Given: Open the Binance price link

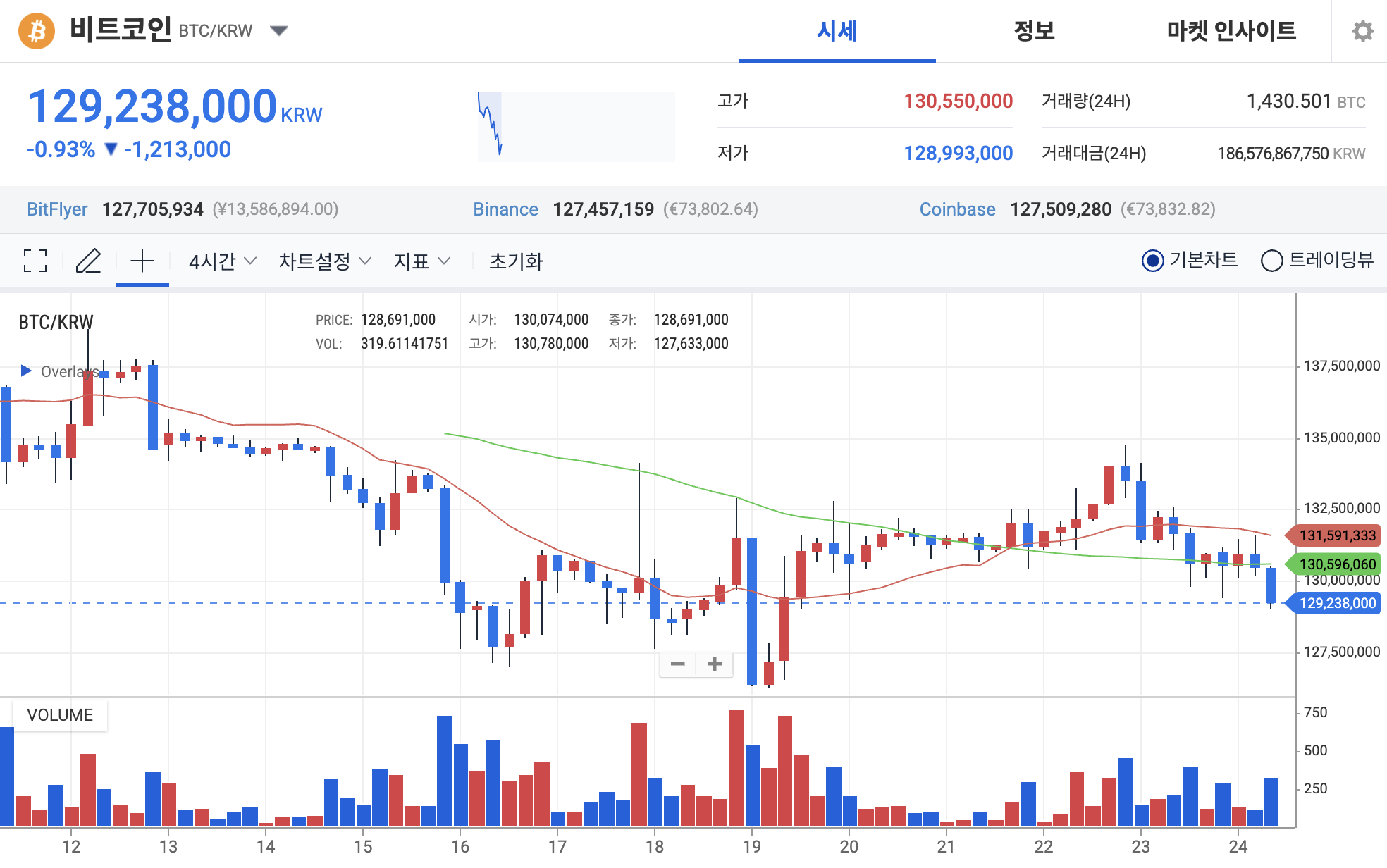Looking at the screenshot, I should 506,209.
